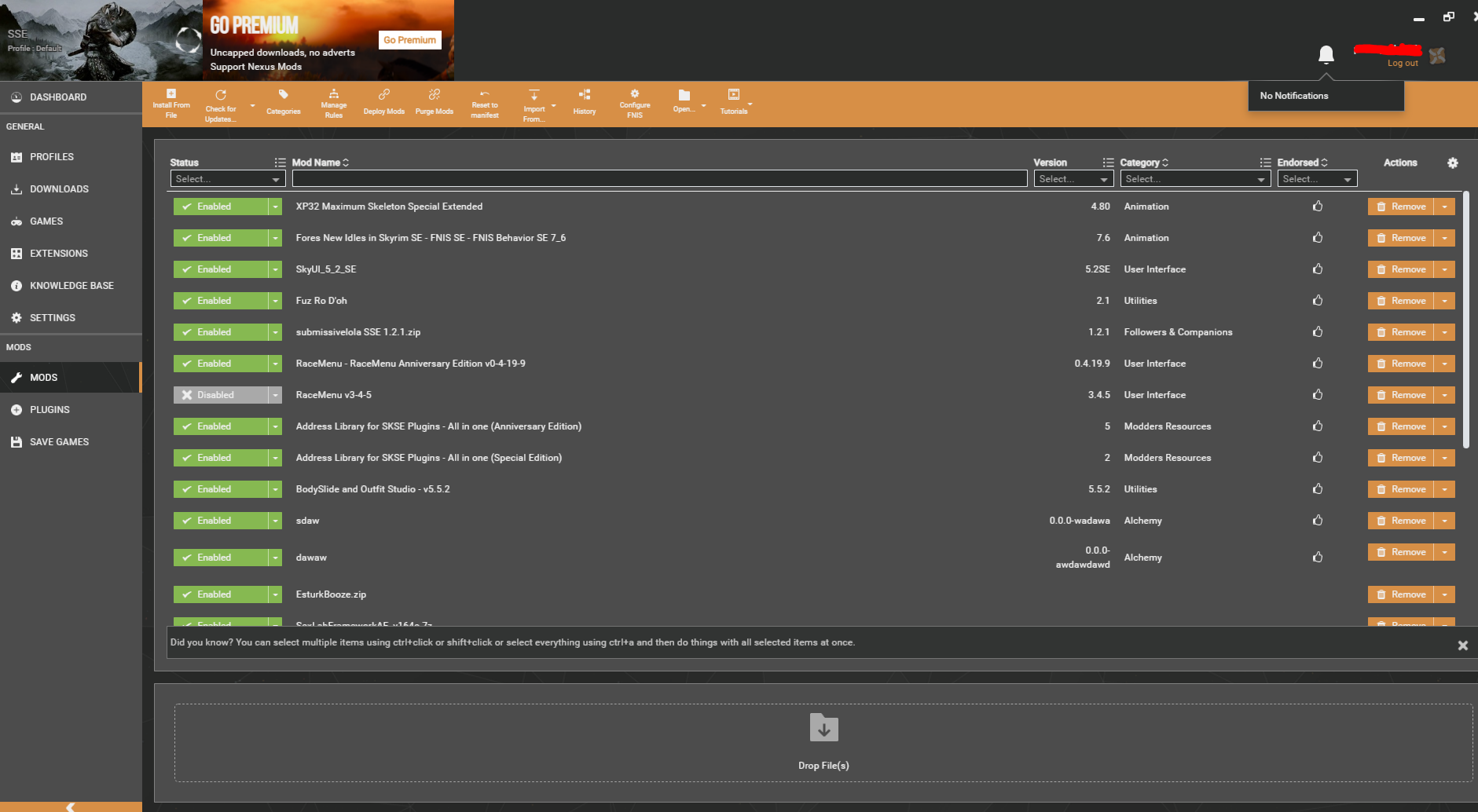Open the Tutorials toolbar item
The width and height of the screenshot is (1478, 812).
[x=733, y=103]
